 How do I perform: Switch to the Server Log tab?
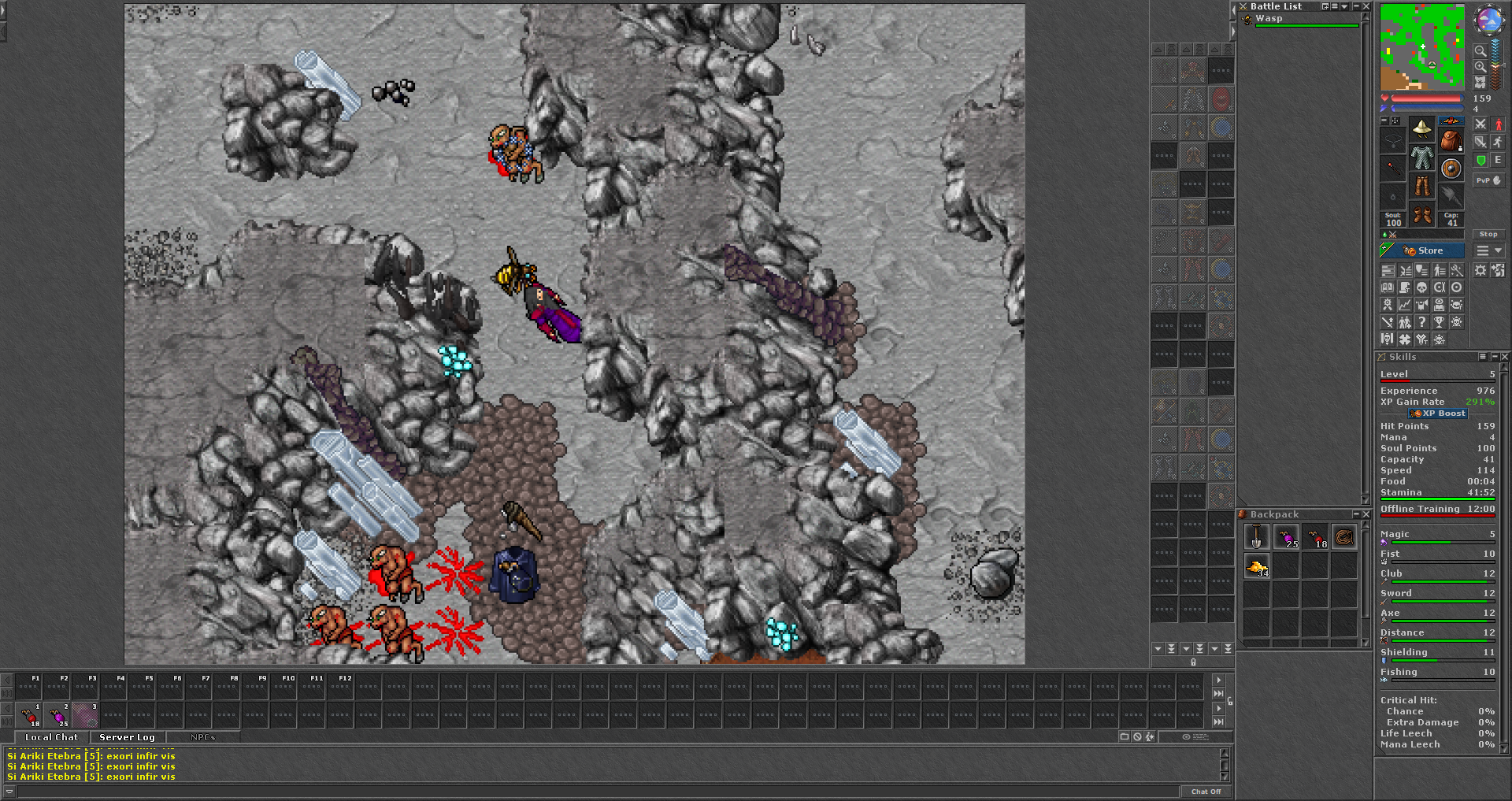(126, 736)
